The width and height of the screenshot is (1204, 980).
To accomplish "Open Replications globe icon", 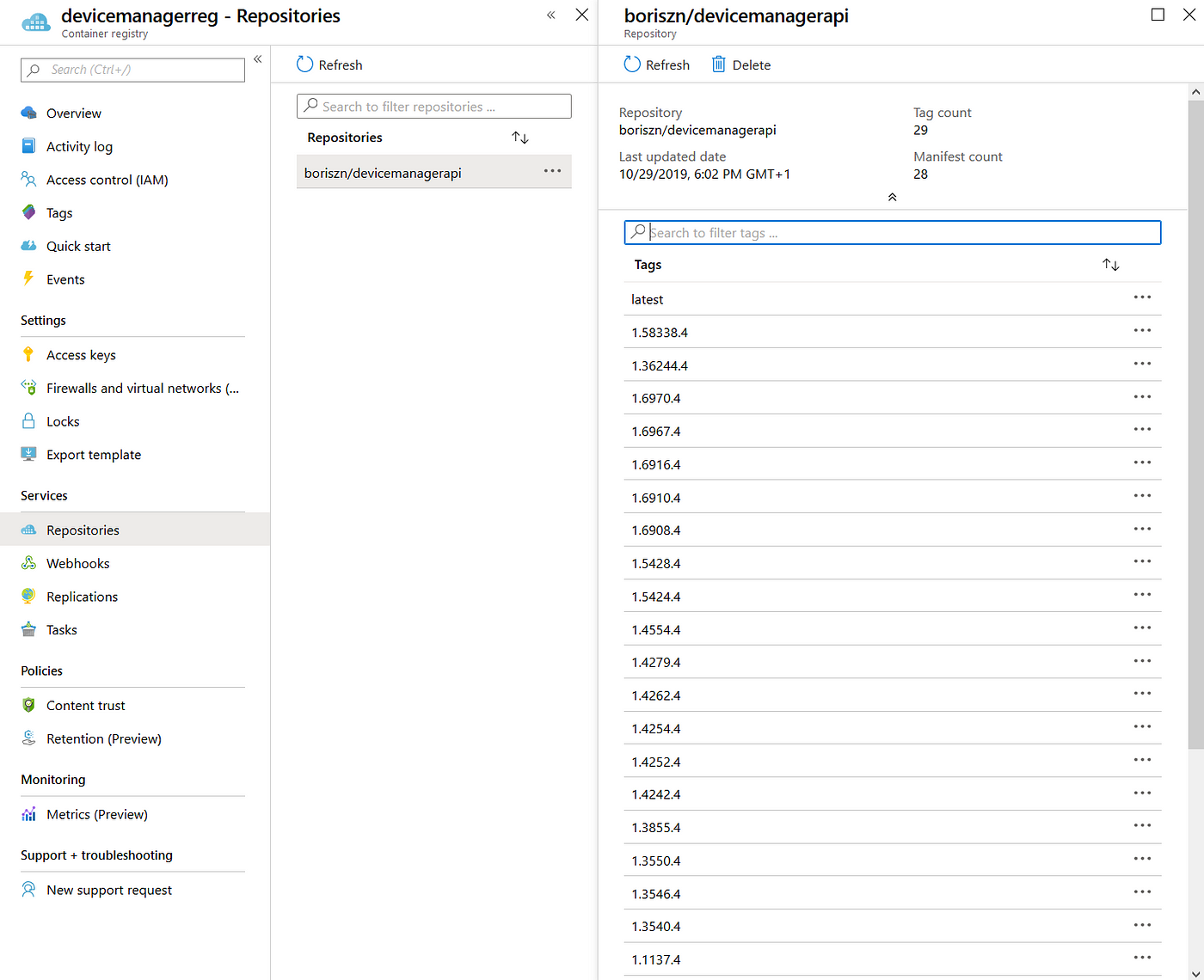I will pyautogui.click(x=28, y=596).
